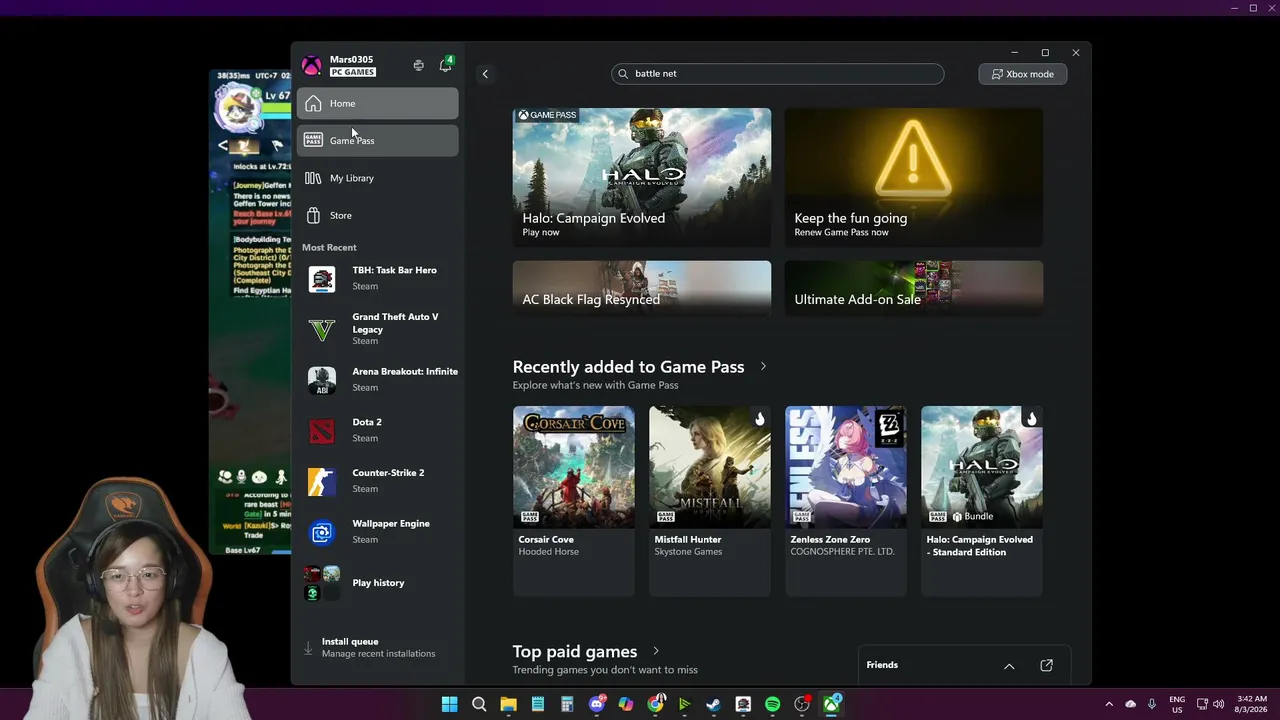
Task: Open the Ultimate Add-on Sale banner
Action: coord(914,288)
